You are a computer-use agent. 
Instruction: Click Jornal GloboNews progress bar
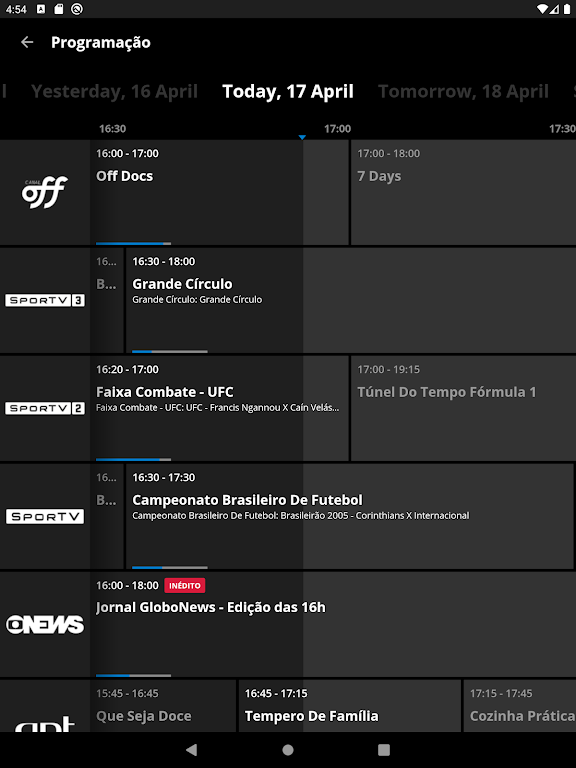tap(133, 675)
